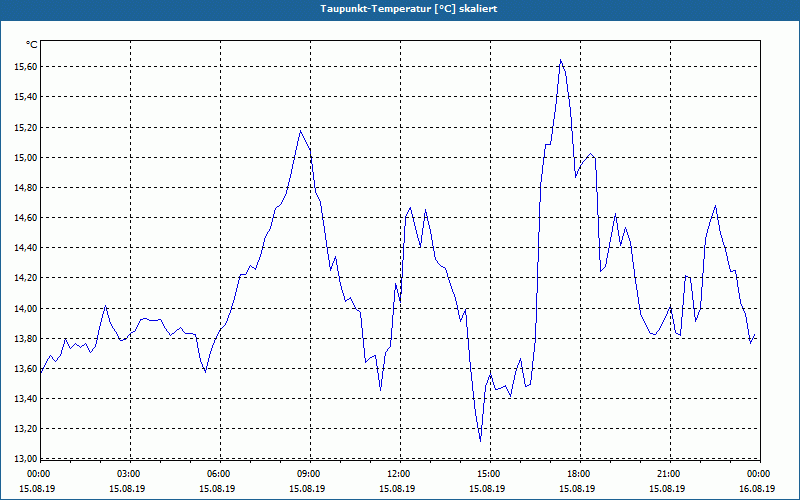
Task: Select the 09:00 time label
Action: point(308,474)
